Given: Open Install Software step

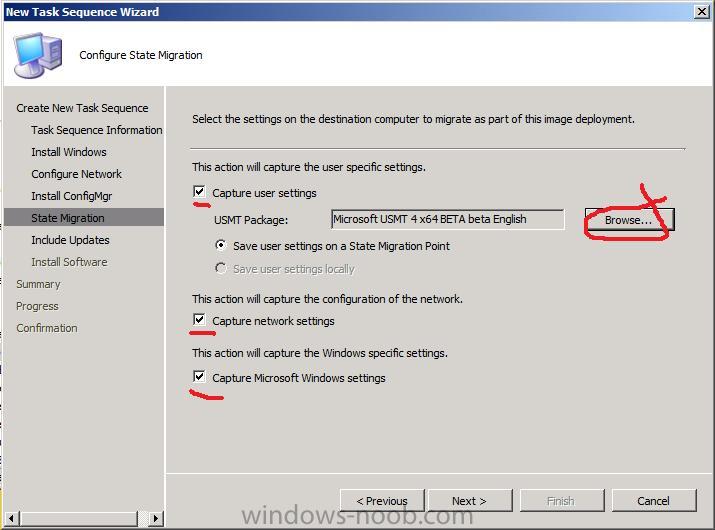Looking at the screenshot, I should click(69, 262).
